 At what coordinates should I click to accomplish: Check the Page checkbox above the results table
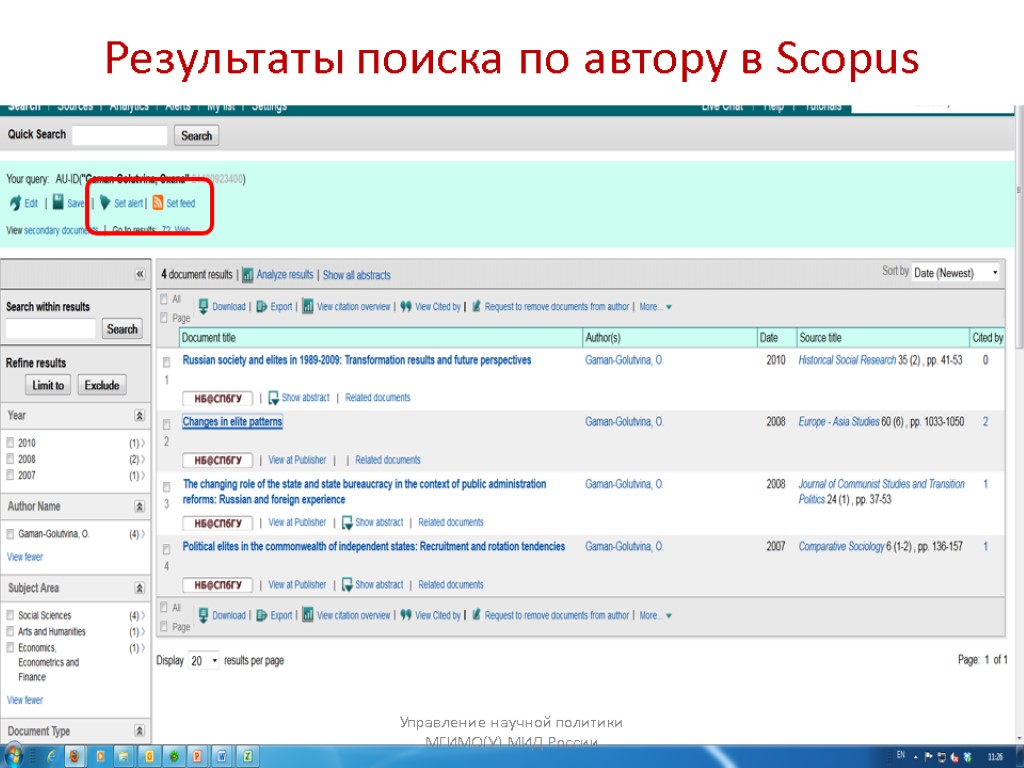[x=164, y=317]
